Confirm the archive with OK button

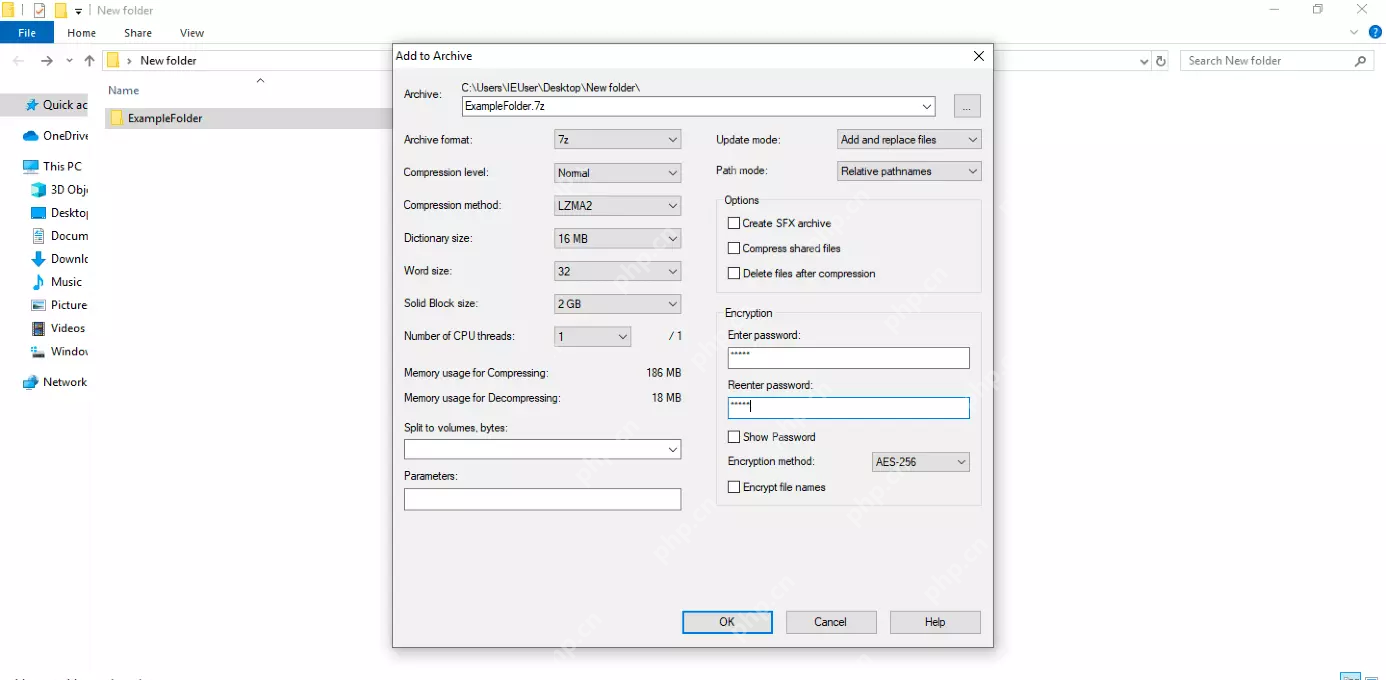pyautogui.click(x=727, y=622)
